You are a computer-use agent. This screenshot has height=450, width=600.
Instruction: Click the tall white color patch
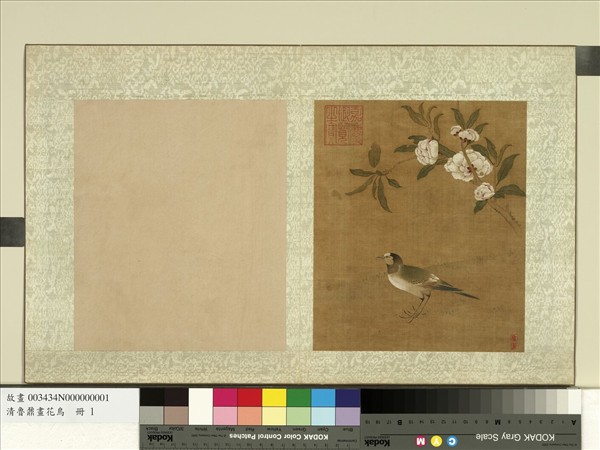(x=201, y=406)
